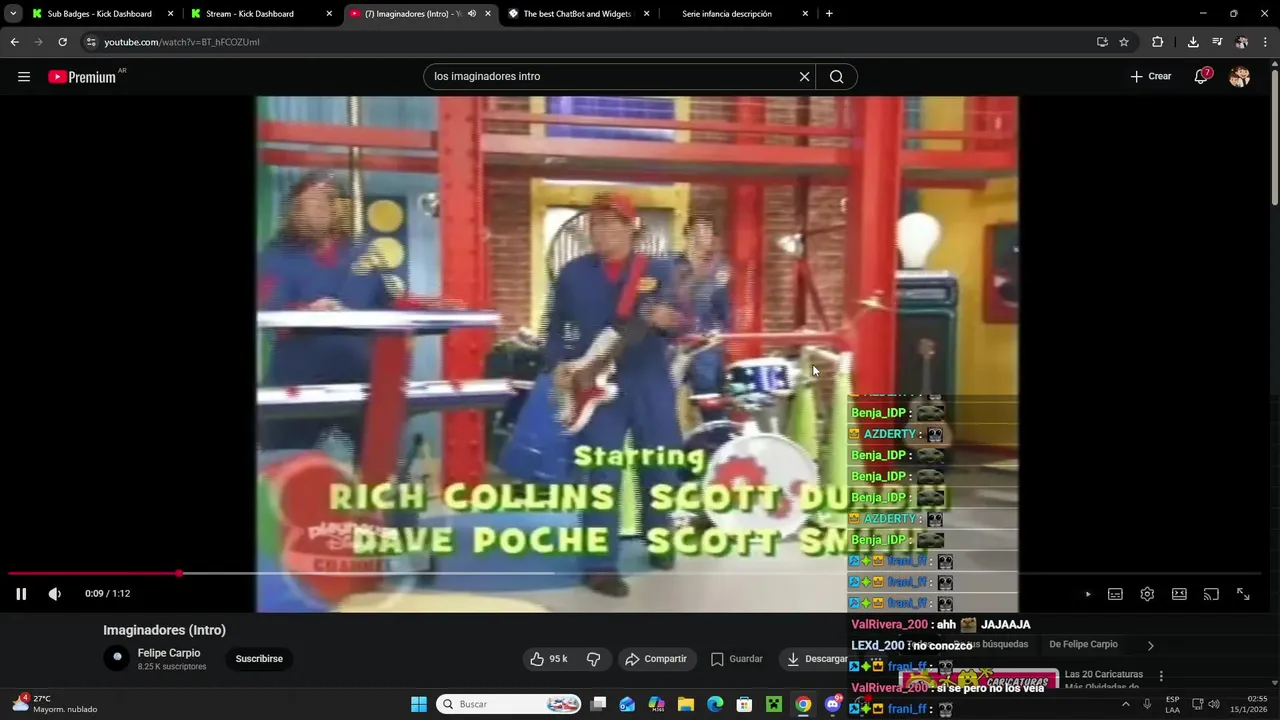Click Compartir to share the video

coord(656,659)
